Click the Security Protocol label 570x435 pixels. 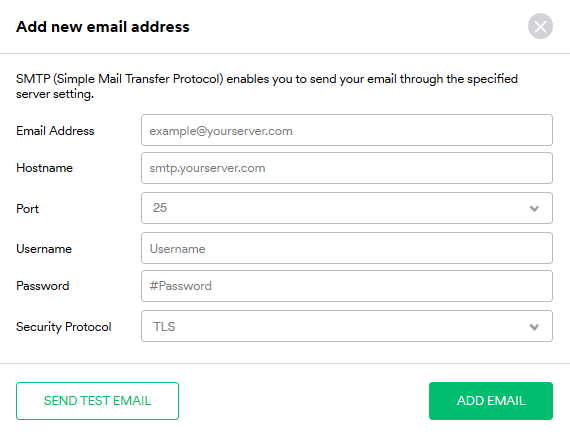pyautogui.click(x=64, y=327)
